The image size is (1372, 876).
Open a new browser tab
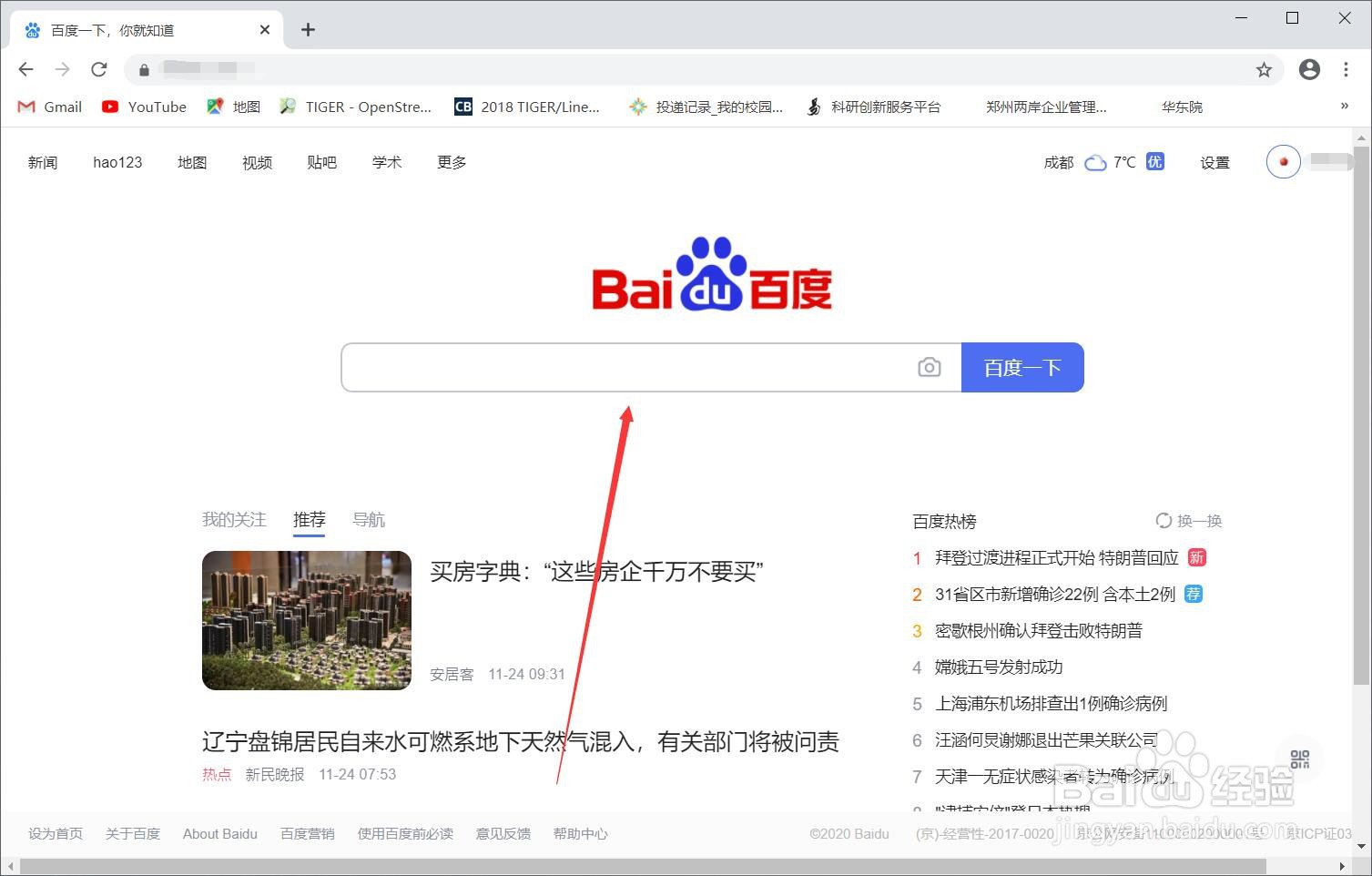pos(308,29)
